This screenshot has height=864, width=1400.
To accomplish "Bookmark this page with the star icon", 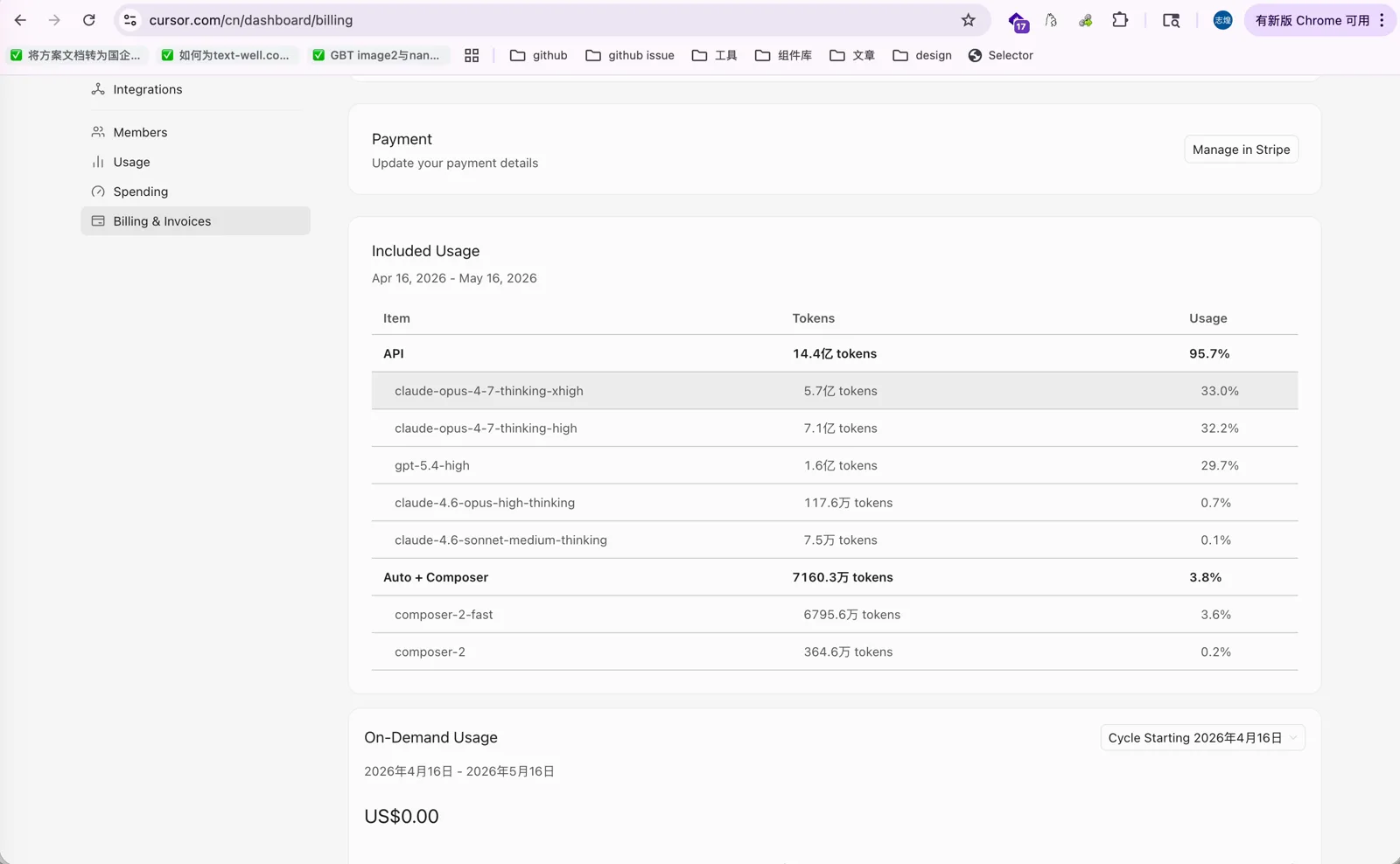I will point(968,20).
